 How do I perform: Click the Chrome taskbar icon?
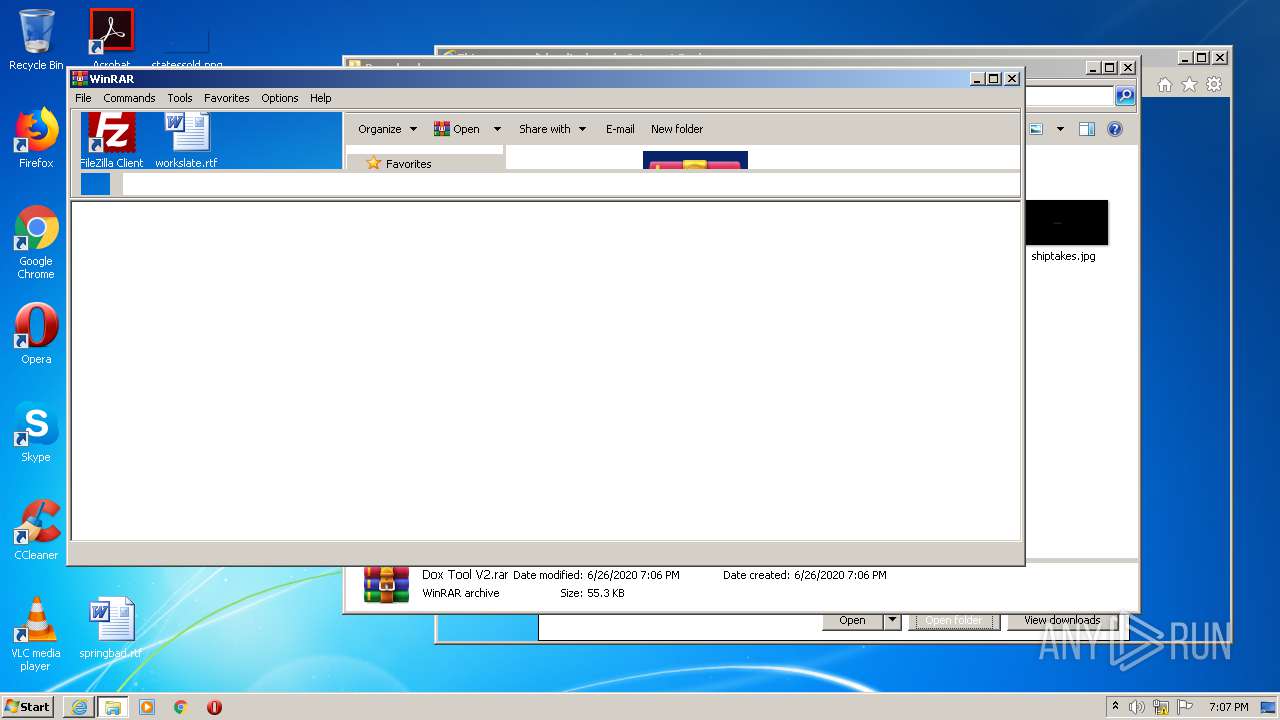click(181, 707)
